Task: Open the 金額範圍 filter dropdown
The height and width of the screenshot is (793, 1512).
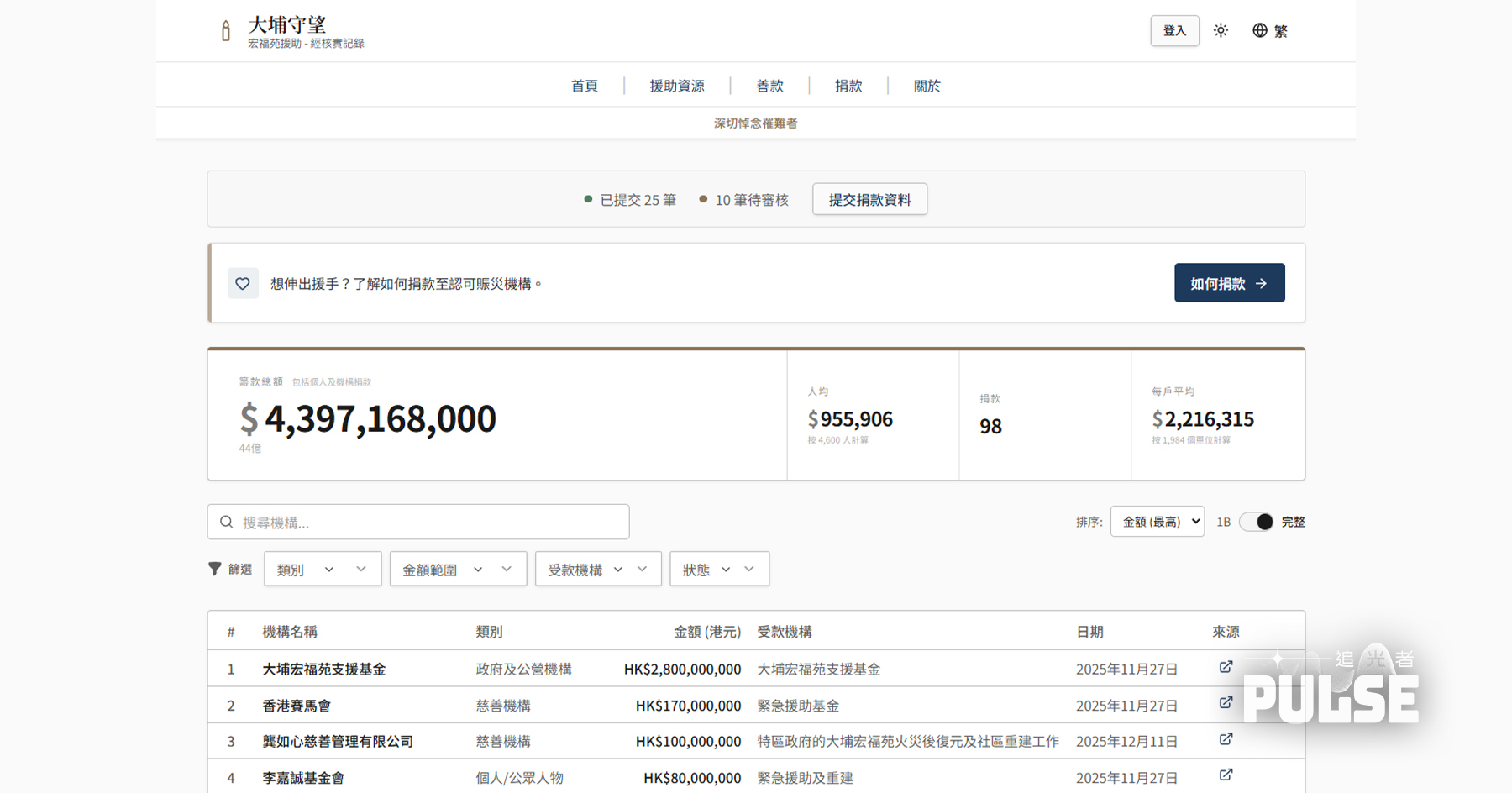Action: pos(458,570)
